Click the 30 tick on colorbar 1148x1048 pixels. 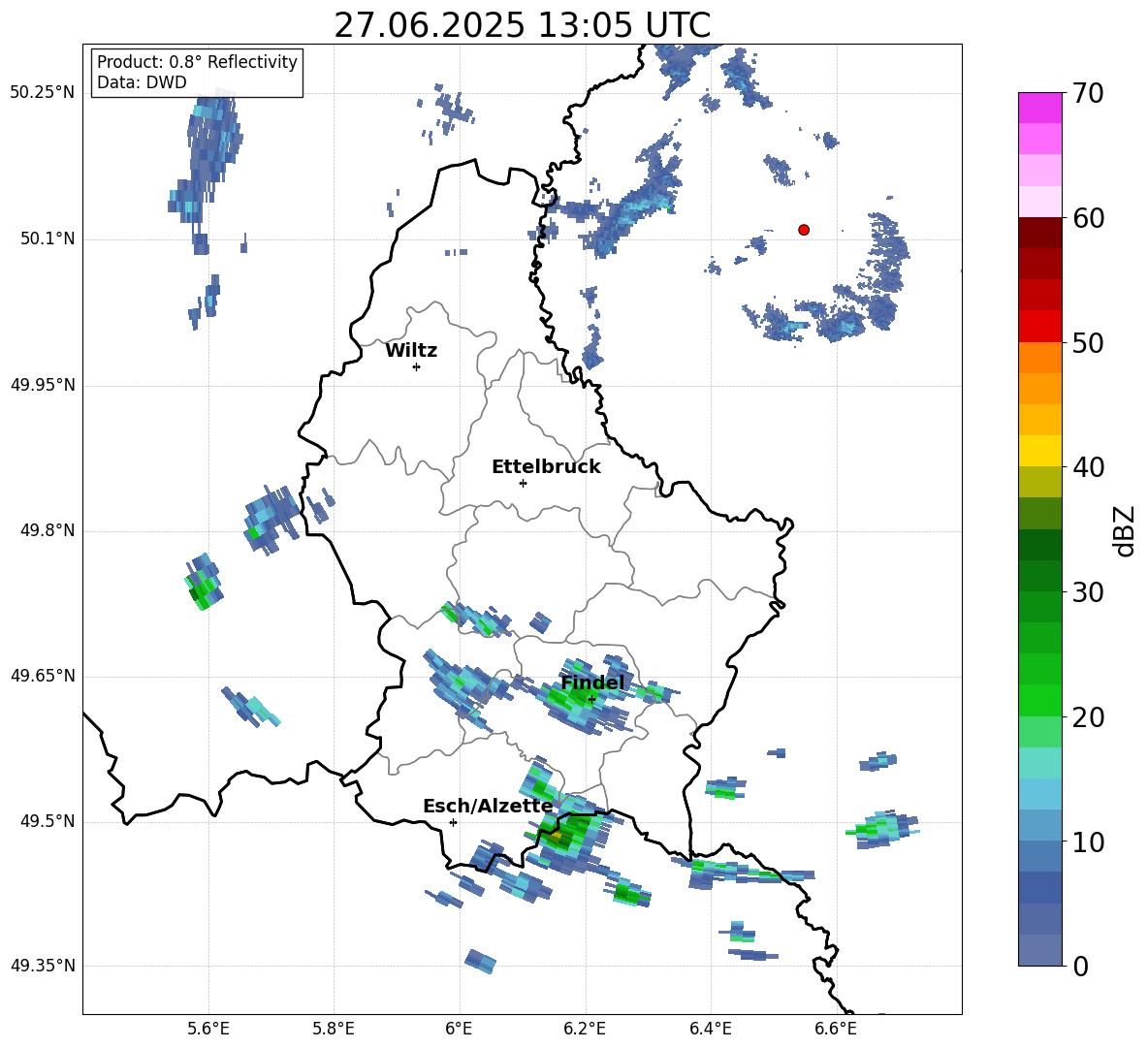(x=1088, y=592)
